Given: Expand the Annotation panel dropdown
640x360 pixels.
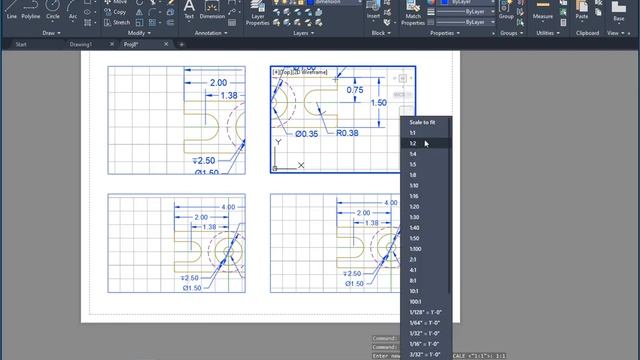Looking at the screenshot, I should (211, 33).
